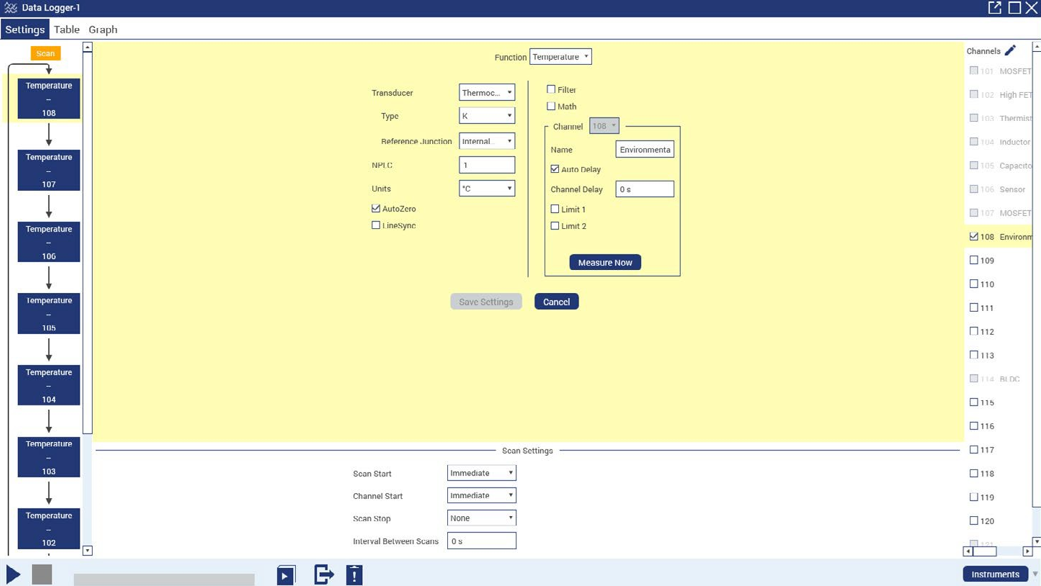Open the thermocouple Type dropdown
The height and width of the screenshot is (586, 1041).
click(x=487, y=115)
